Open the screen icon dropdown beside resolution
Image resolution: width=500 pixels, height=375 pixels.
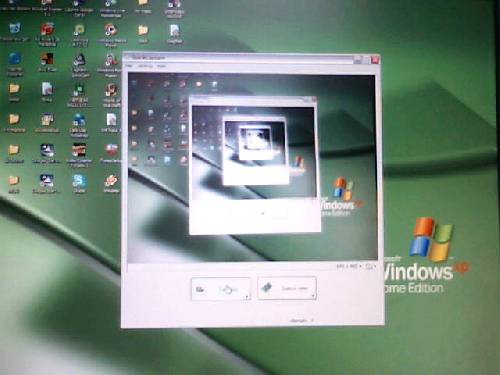[x=371, y=267]
